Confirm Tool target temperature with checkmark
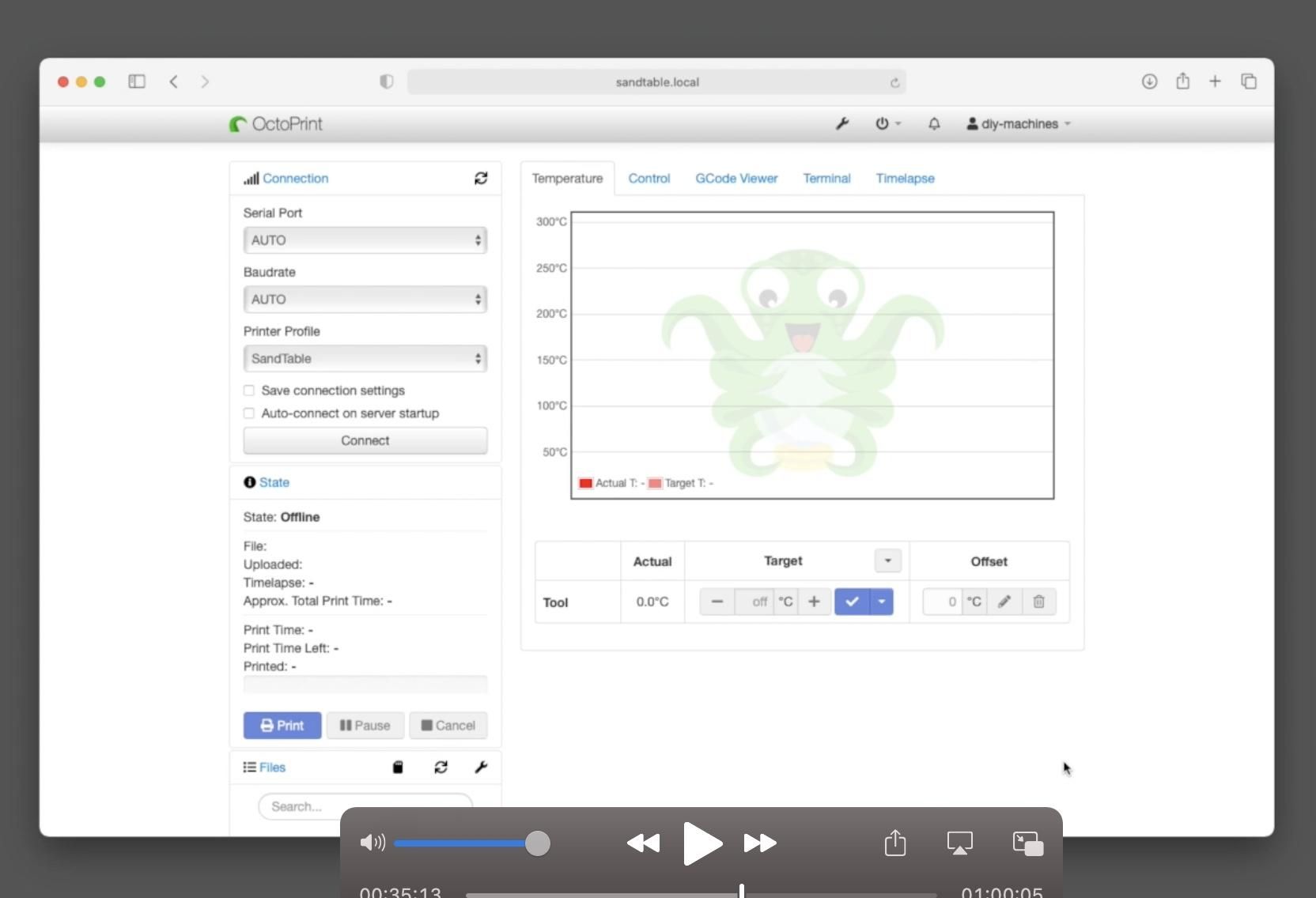The width and height of the screenshot is (1316, 898). (x=852, y=602)
